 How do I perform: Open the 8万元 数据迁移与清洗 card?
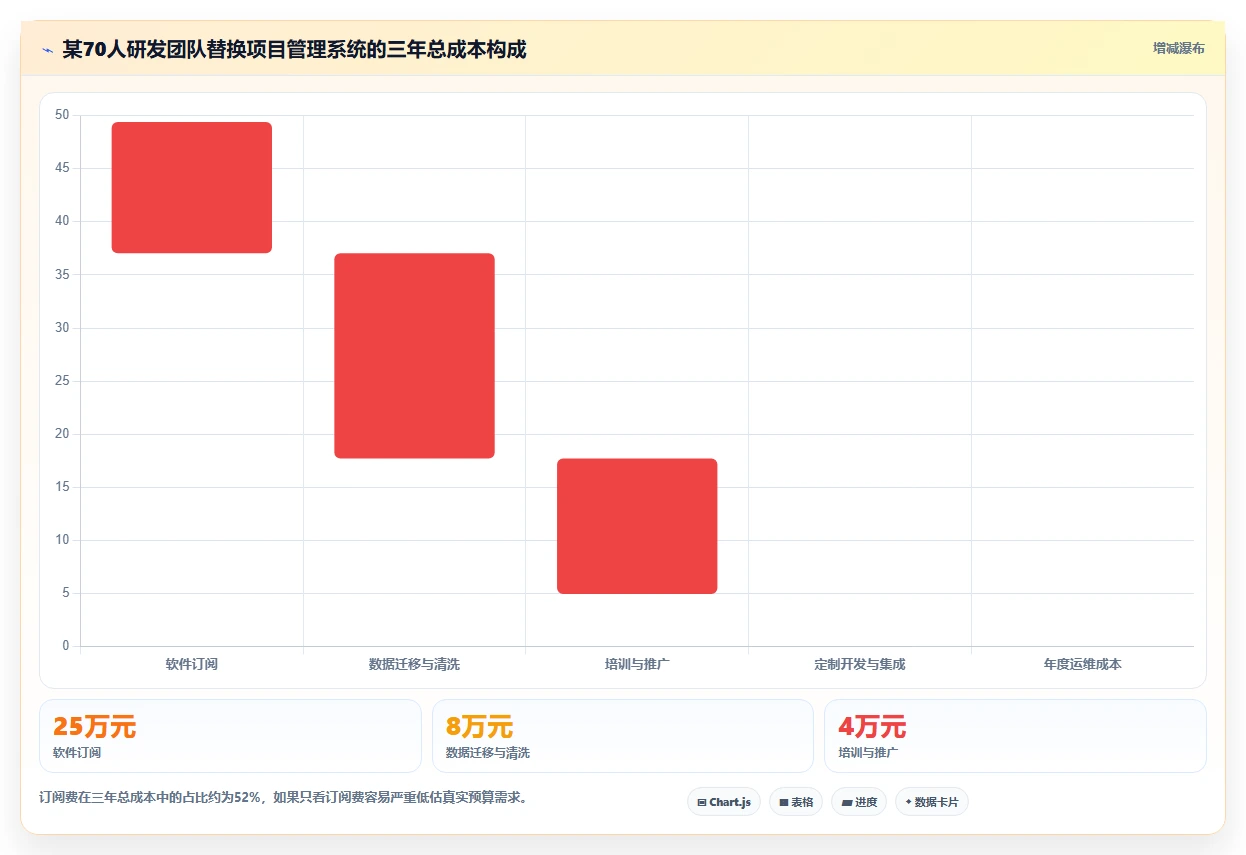623,736
